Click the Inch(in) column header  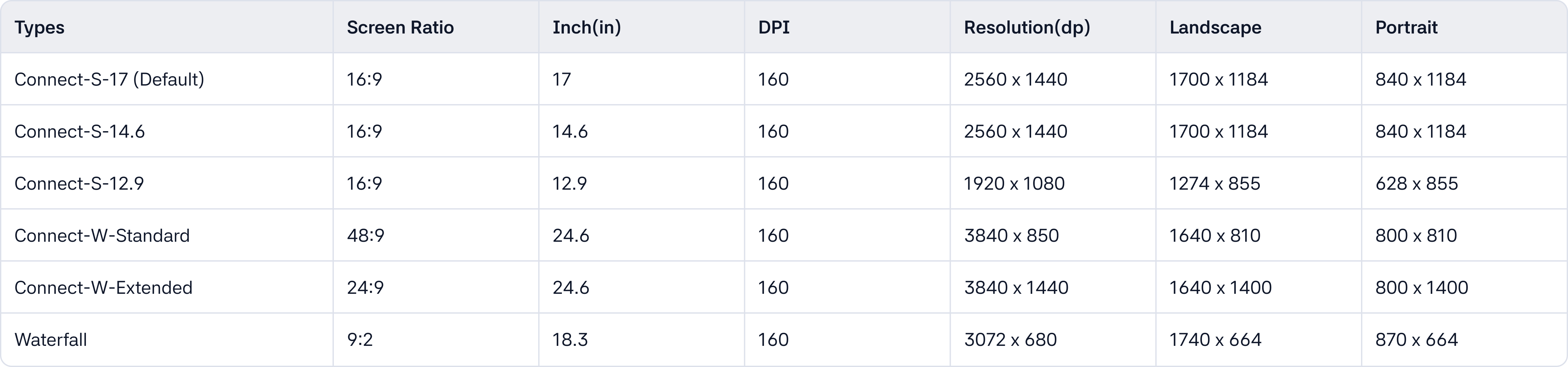[x=586, y=27]
